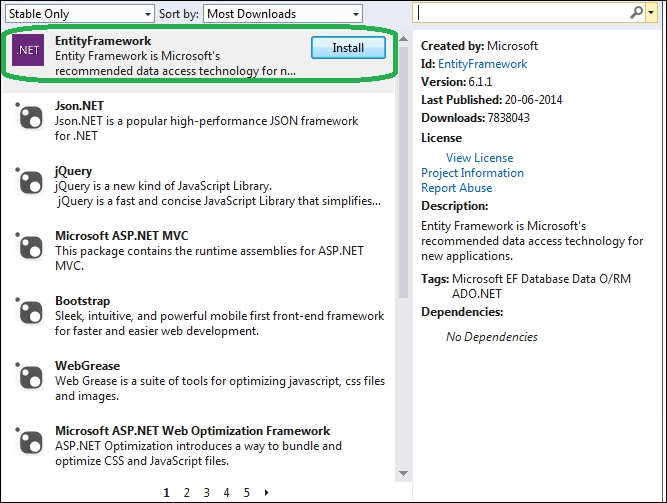The width and height of the screenshot is (667, 503).
Task: Click the Json.NET description text
Action: [x=206, y=128]
